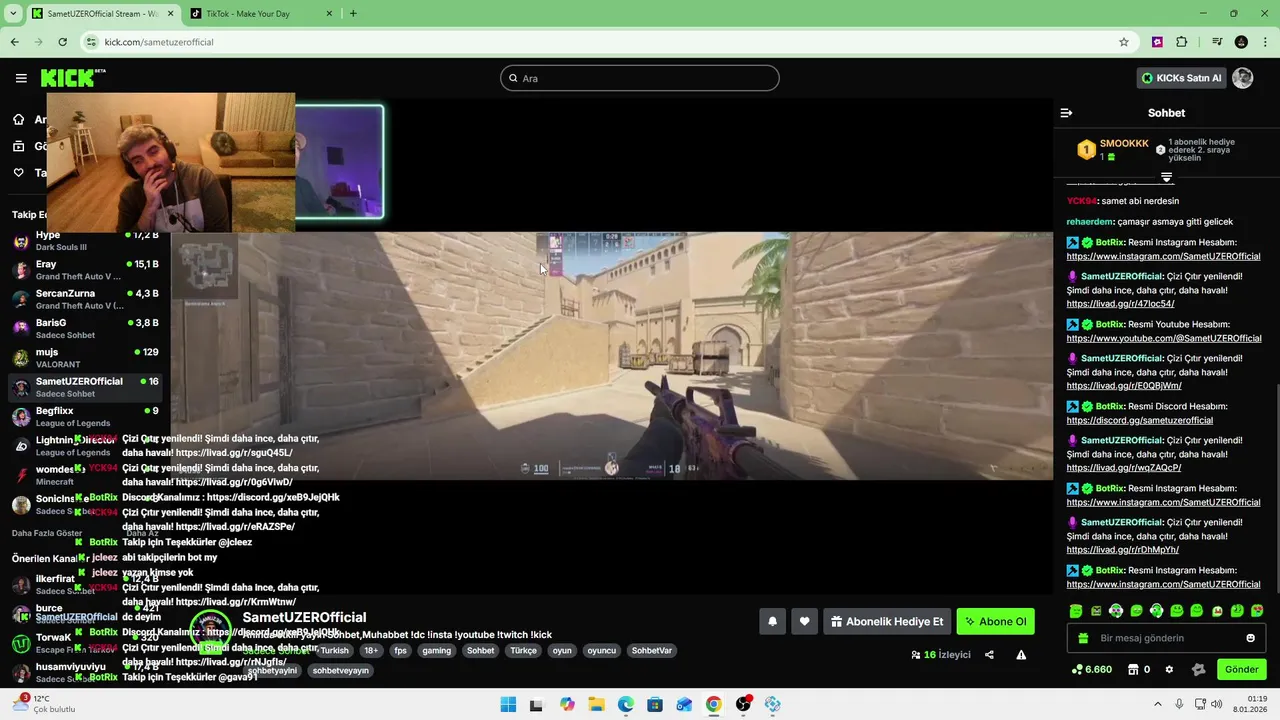The image size is (1280, 720).
Task: Enable stream notifications with the bell icon
Action: (x=772, y=621)
